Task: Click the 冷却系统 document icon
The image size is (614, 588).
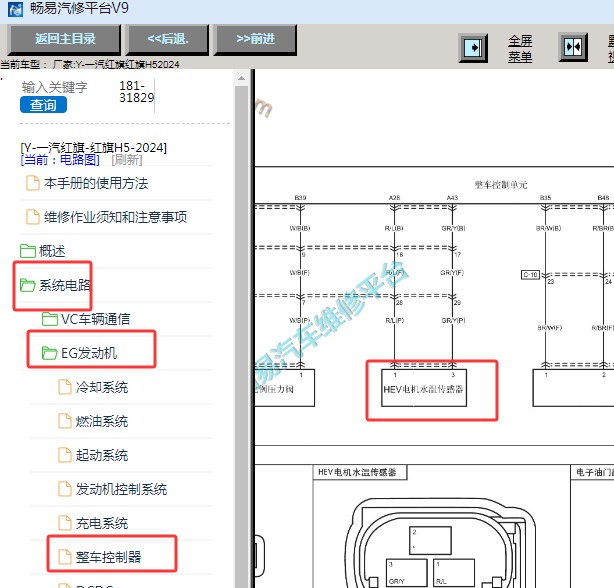Action: (x=65, y=387)
